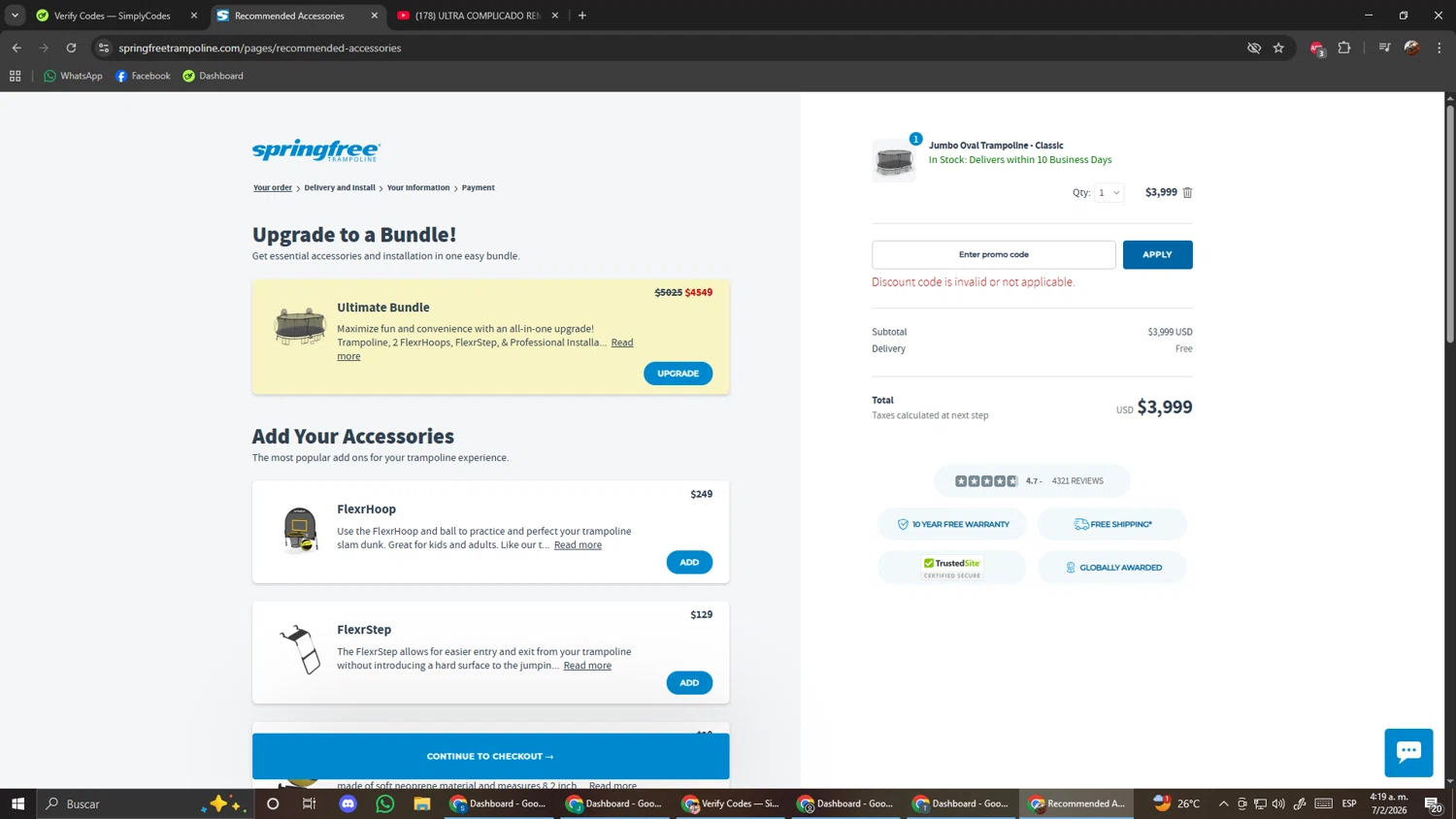The height and width of the screenshot is (819, 1456).
Task: Add the FlexrStep accessory
Action: coord(689,682)
